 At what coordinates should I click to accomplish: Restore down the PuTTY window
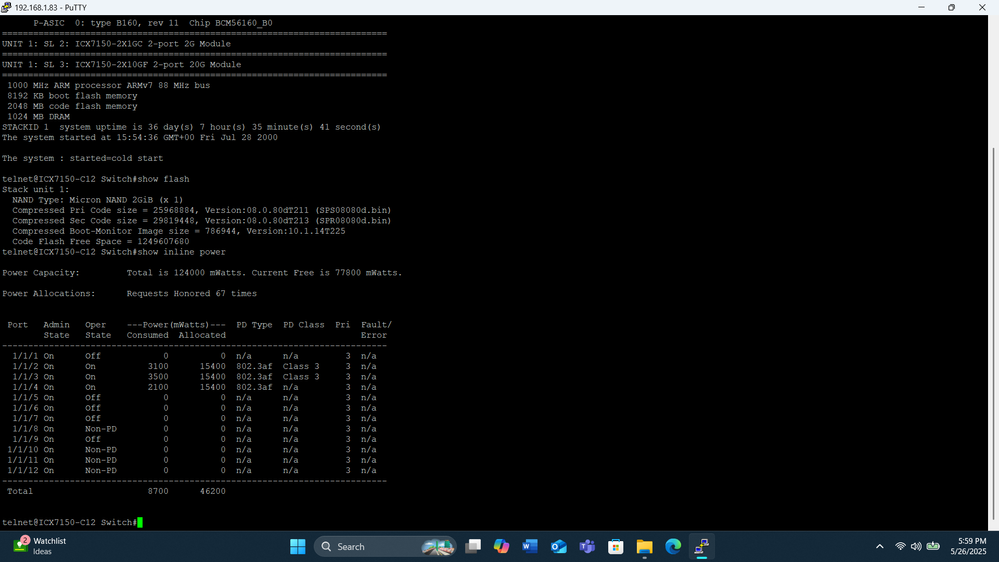(951, 8)
